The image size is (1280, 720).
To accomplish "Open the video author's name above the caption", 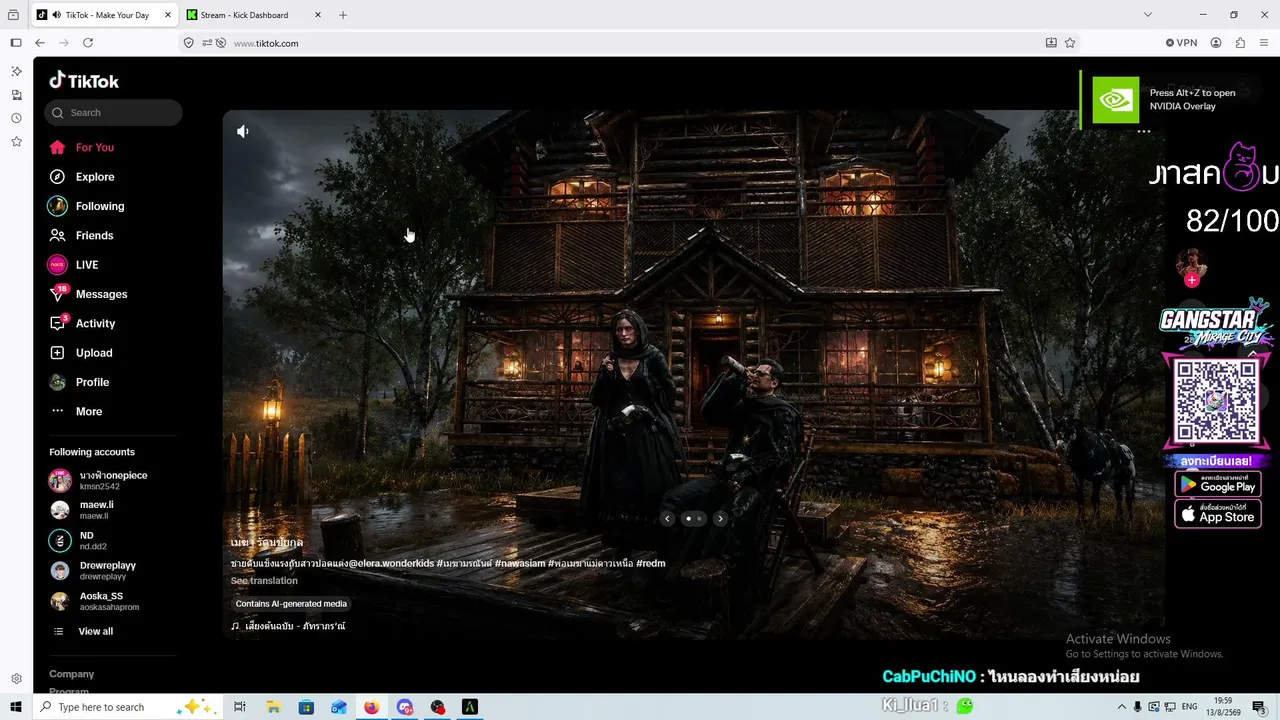I will pos(267,543).
